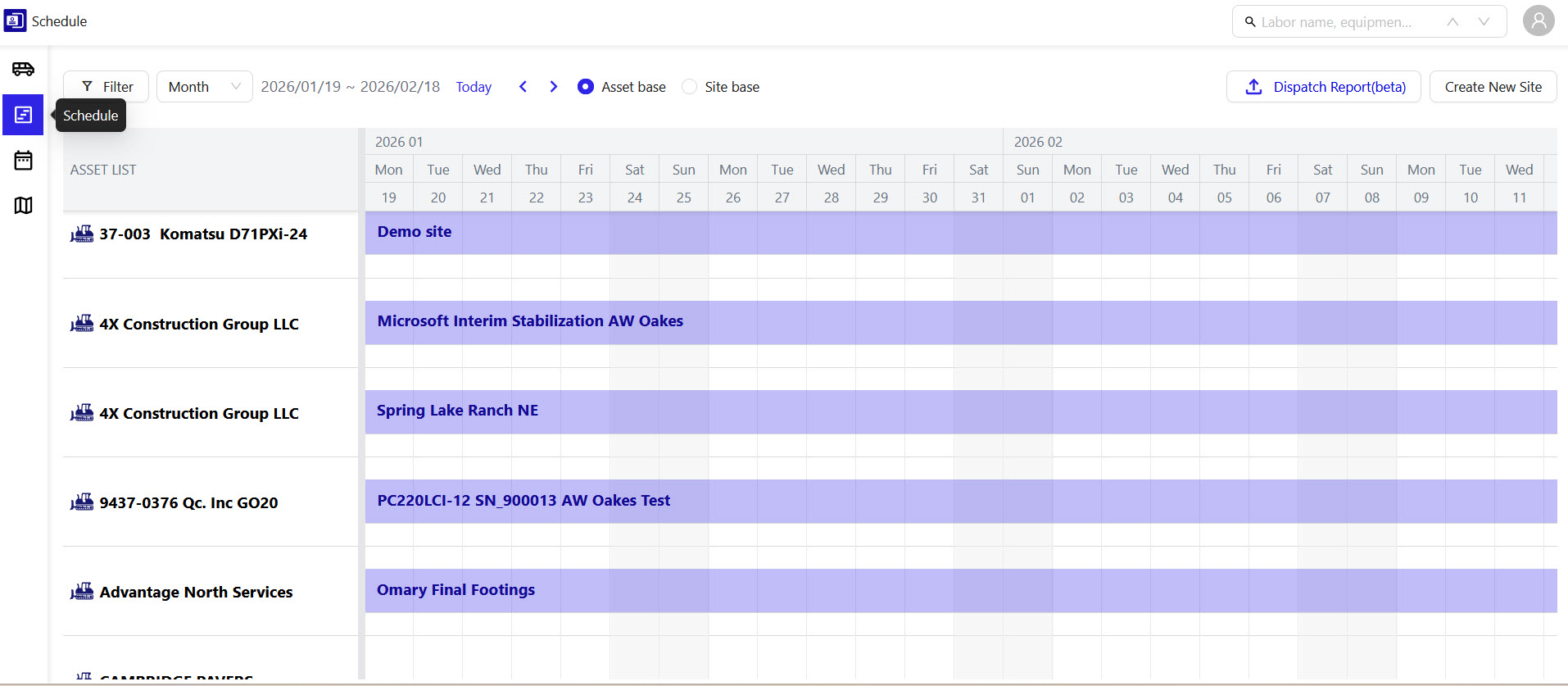Jump to Today
Image resolution: width=1568 pixels, height=686 pixels.
point(474,87)
